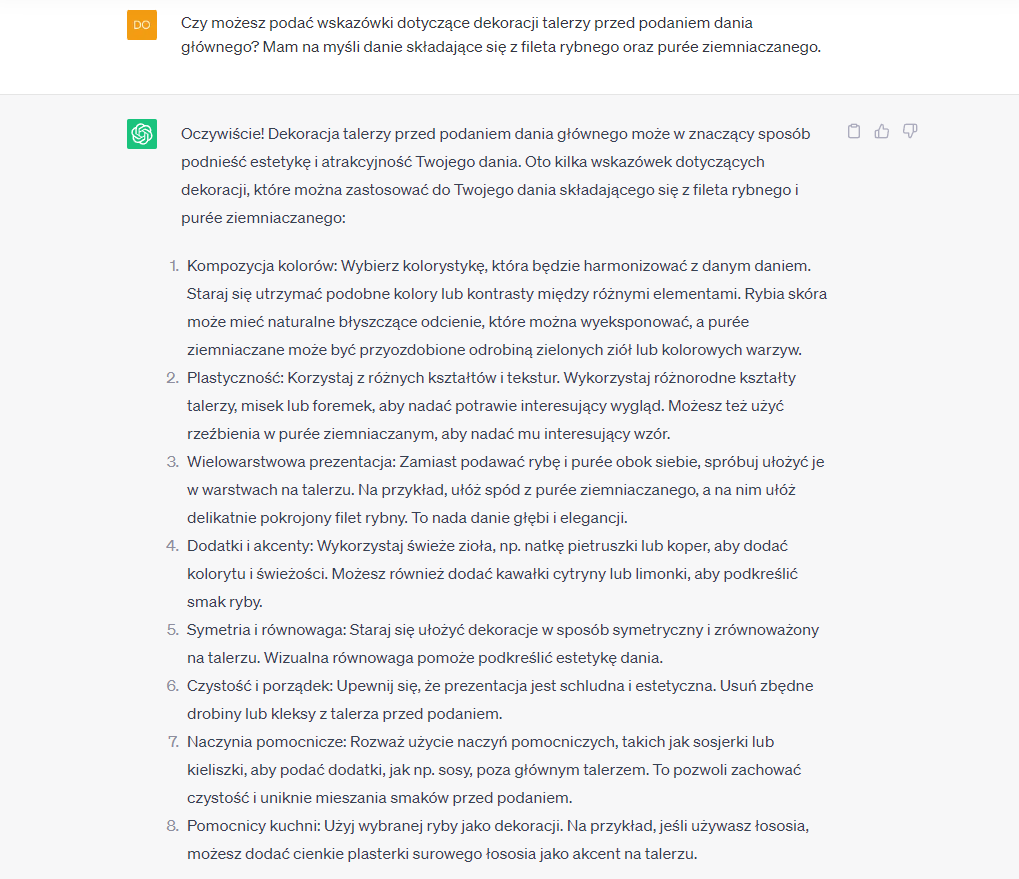Image resolution: width=1019 pixels, height=879 pixels.
Task: Copy the response with the clipboard icon
Action: click(854, 131)
